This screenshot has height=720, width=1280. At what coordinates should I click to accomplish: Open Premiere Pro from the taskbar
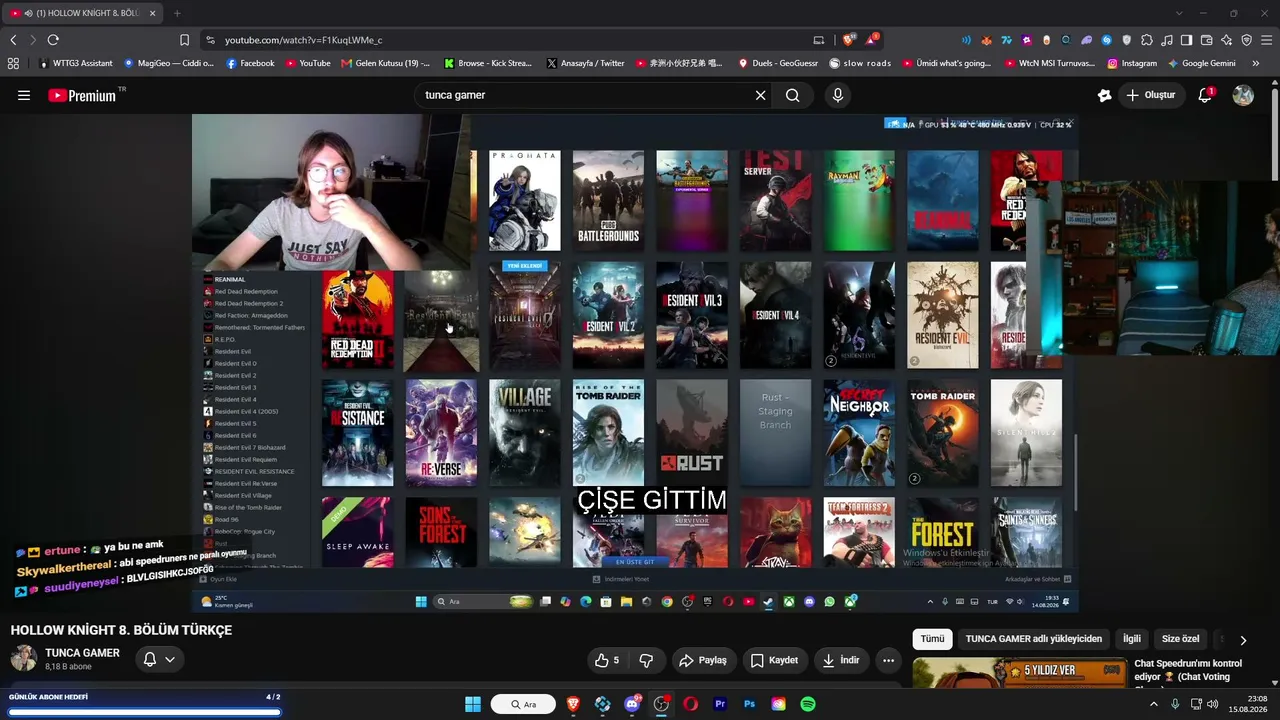pos(720,704)
